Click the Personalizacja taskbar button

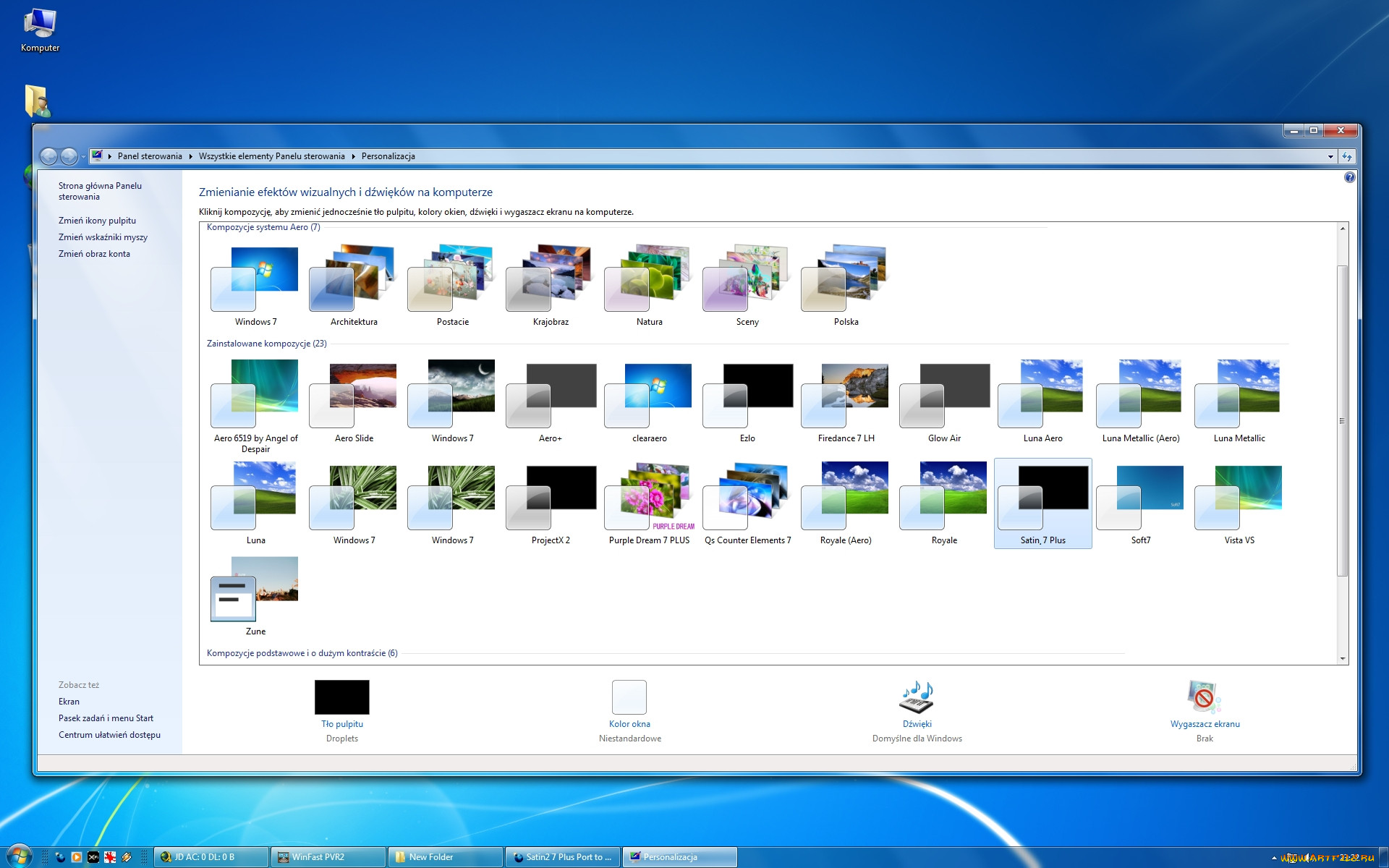point(680,857)
